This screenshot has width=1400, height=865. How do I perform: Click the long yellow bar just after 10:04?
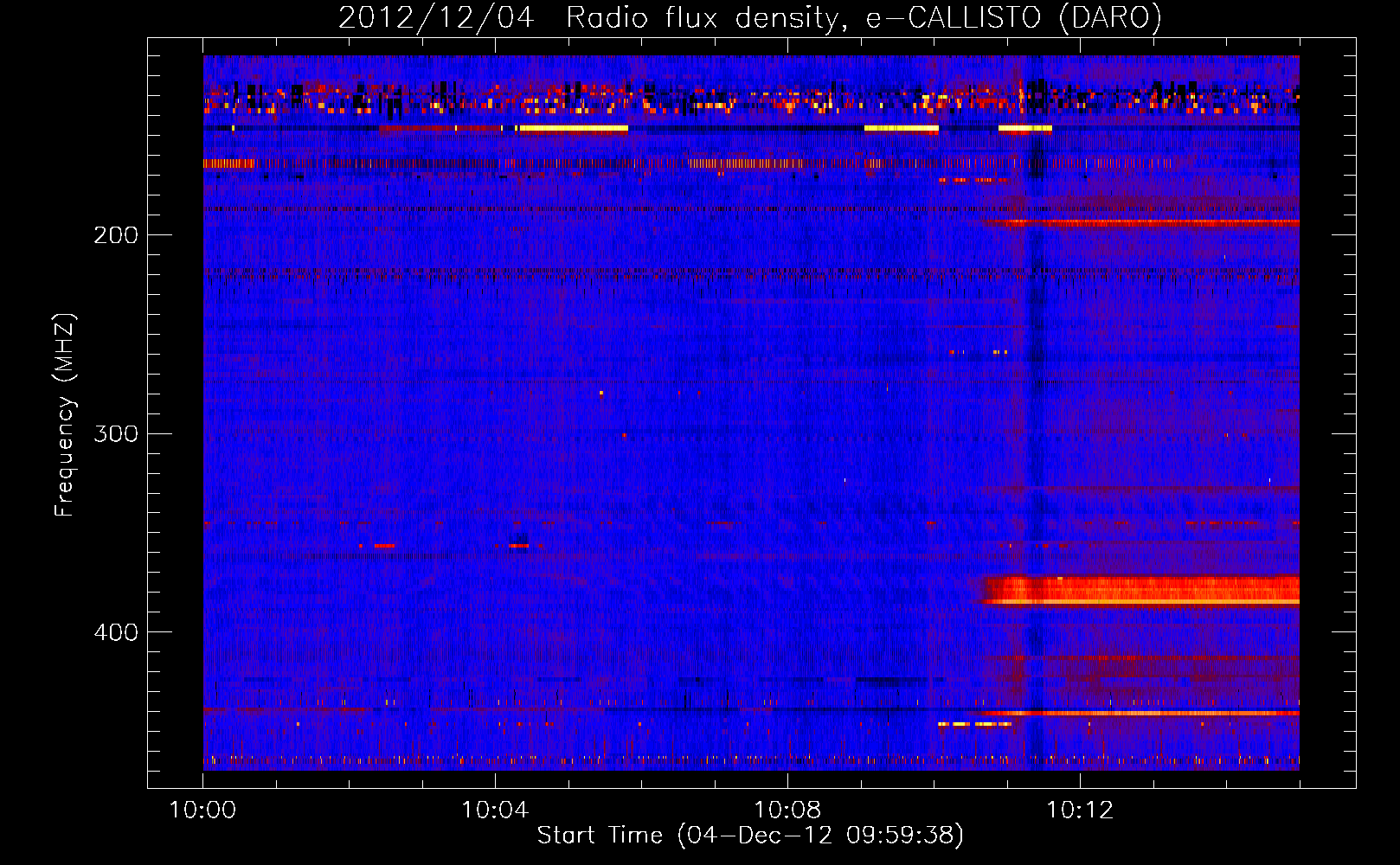[x=574, y=128]
